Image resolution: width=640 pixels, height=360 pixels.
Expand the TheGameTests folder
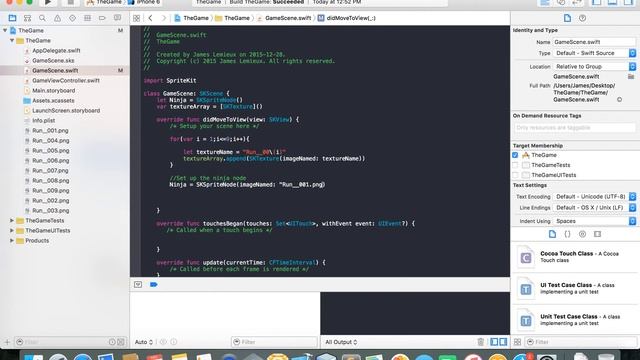click(x=12, y=220)
